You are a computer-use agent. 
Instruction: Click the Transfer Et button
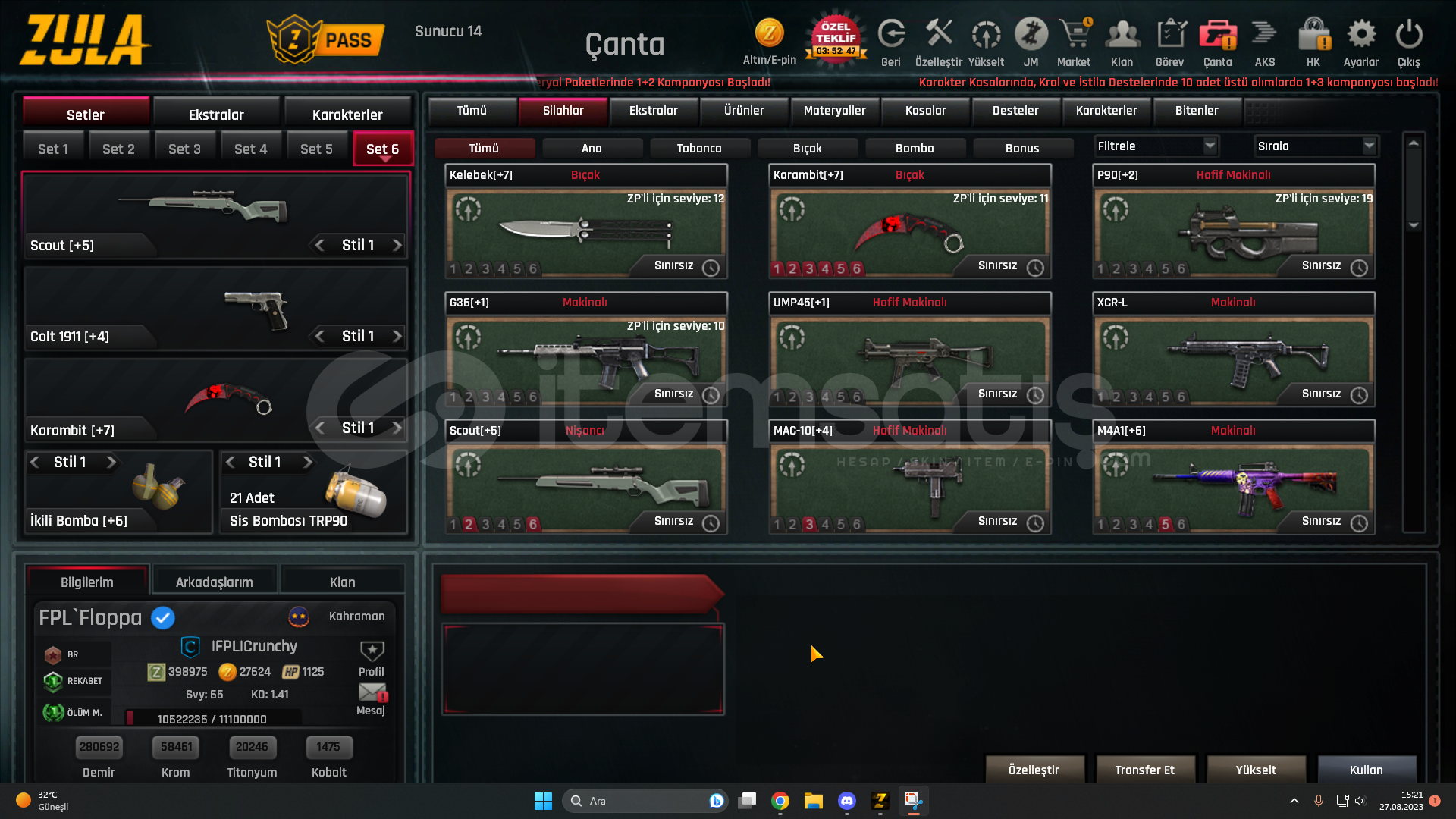[1144, 770]
